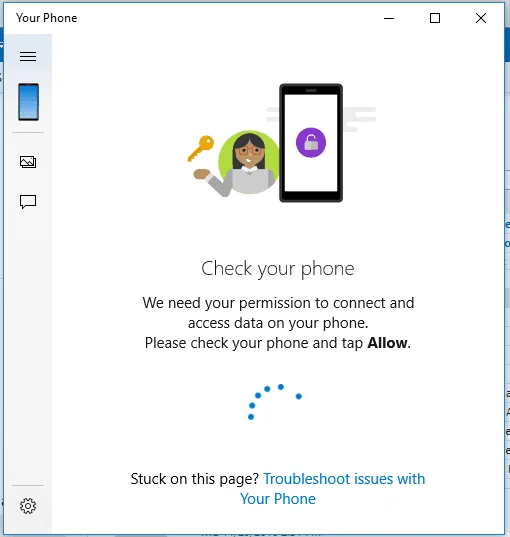Close the Your Phone window

[481, 18]
